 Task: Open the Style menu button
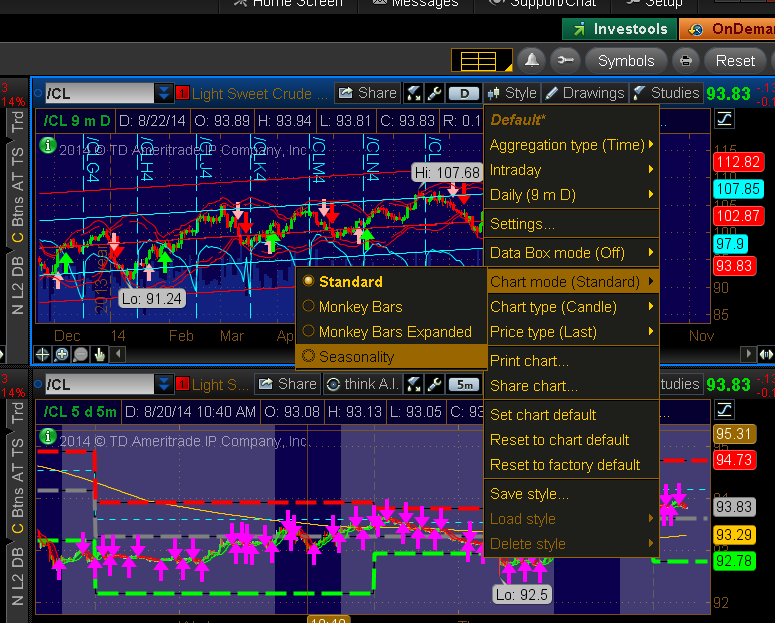click(x=512, y=93)
